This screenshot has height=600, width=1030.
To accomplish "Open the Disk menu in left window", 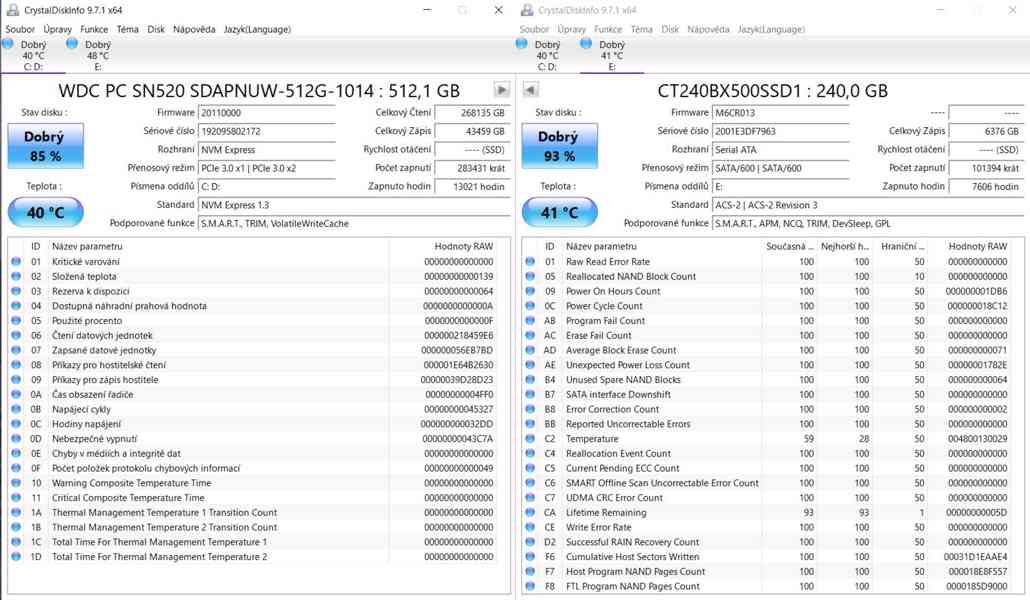I will point(156,29).
